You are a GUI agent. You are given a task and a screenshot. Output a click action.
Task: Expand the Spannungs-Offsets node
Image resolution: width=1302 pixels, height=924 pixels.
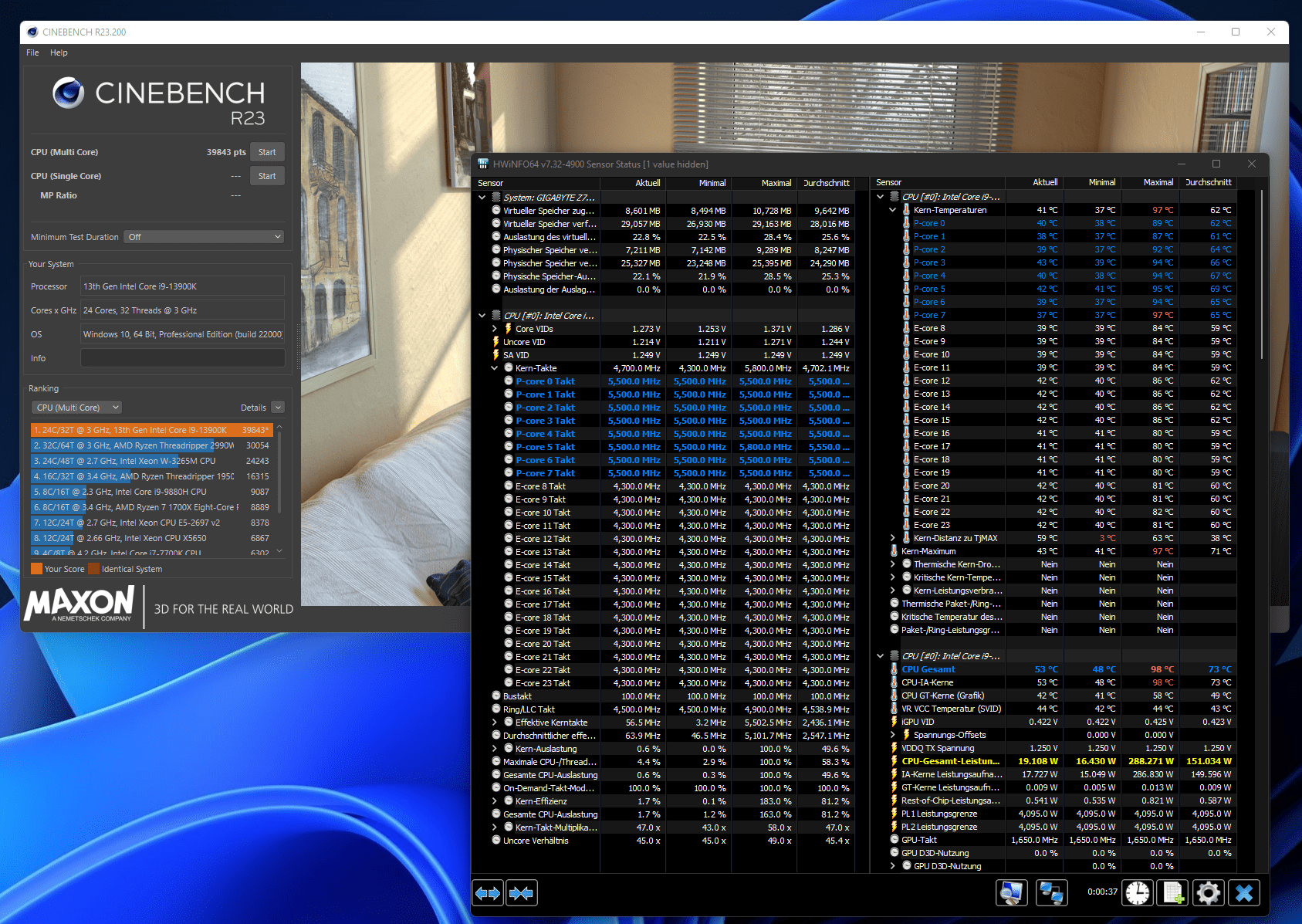click(x=893, y=735)
